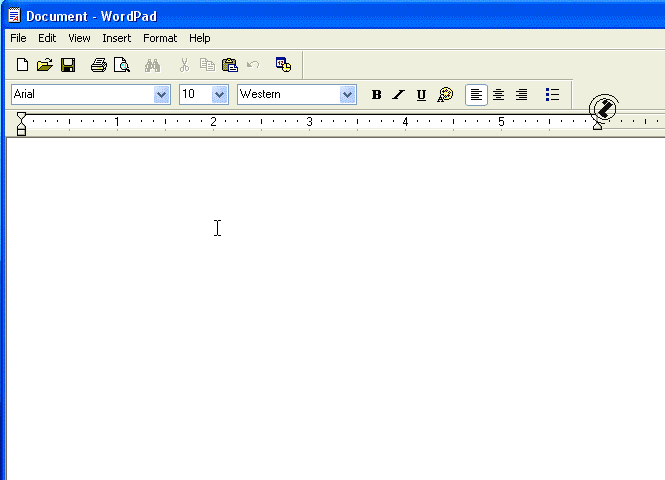The height and width of the screenshot is (480, 665).
Task: Open the Edit menu
Action: coord(47,38)
